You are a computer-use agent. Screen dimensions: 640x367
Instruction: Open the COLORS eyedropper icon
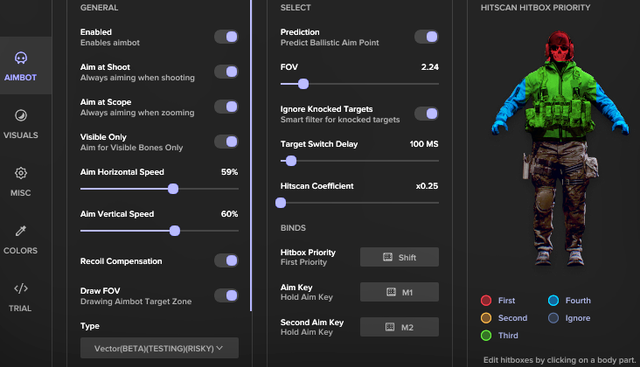pos(21,231)
